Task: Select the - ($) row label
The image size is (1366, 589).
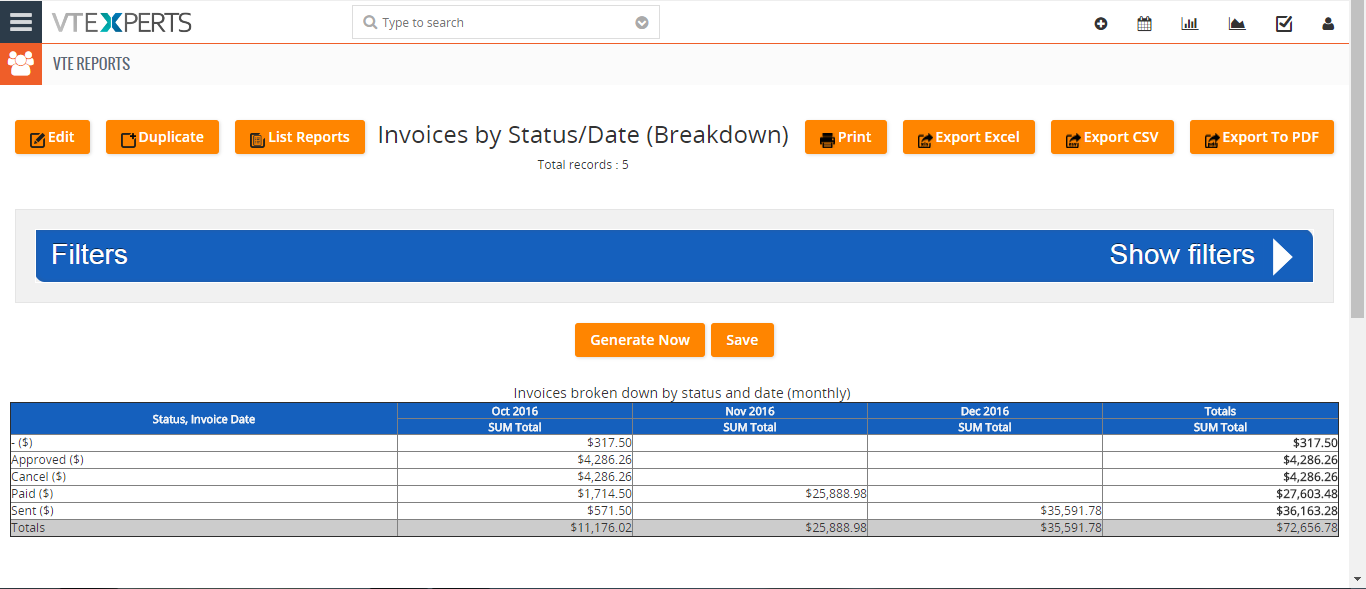Action: coord(22,443)
